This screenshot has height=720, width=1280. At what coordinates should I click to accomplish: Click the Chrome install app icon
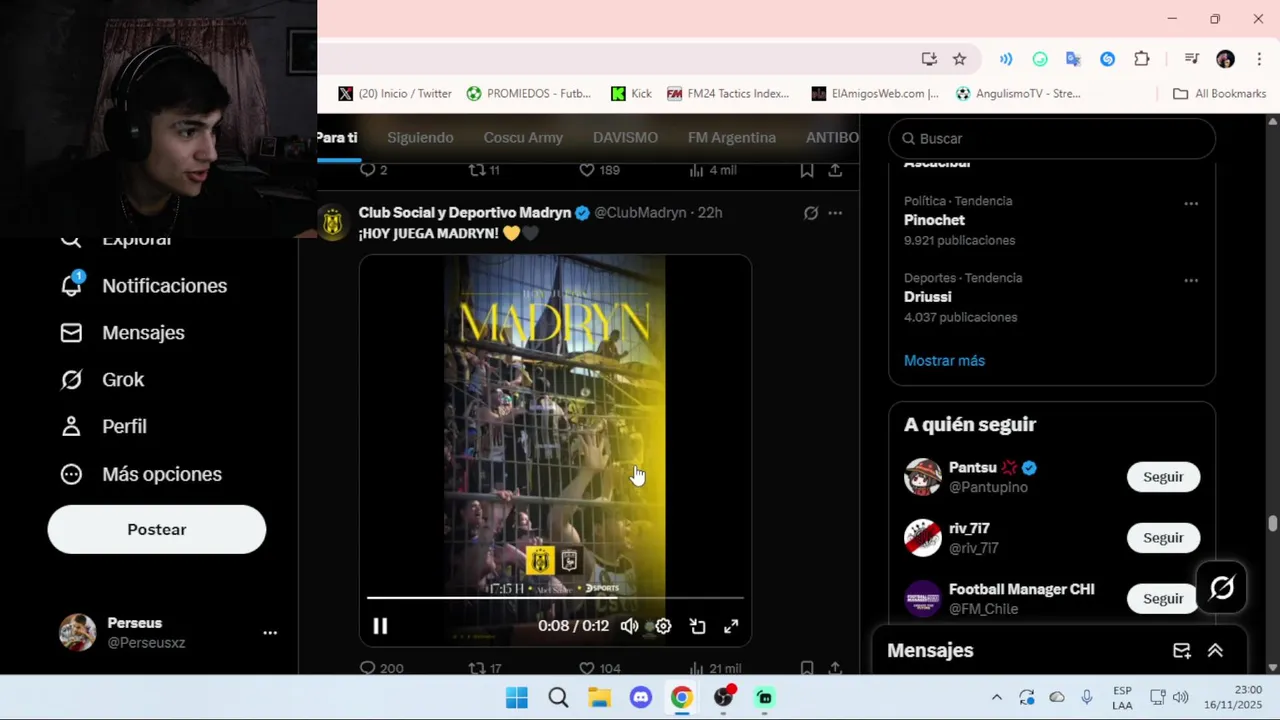click(x=929, y=59)
